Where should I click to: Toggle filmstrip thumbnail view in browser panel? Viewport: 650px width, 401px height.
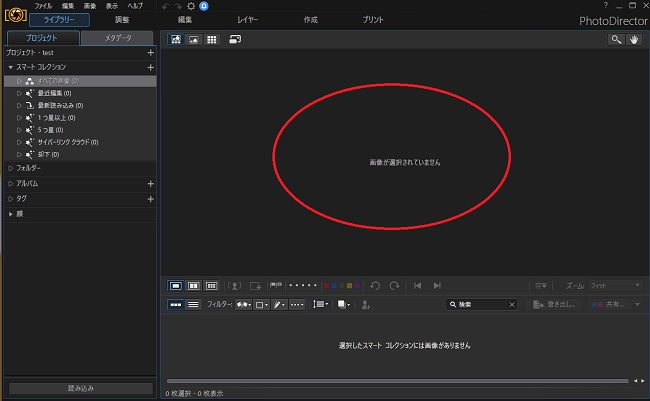[x=175, y=304]
